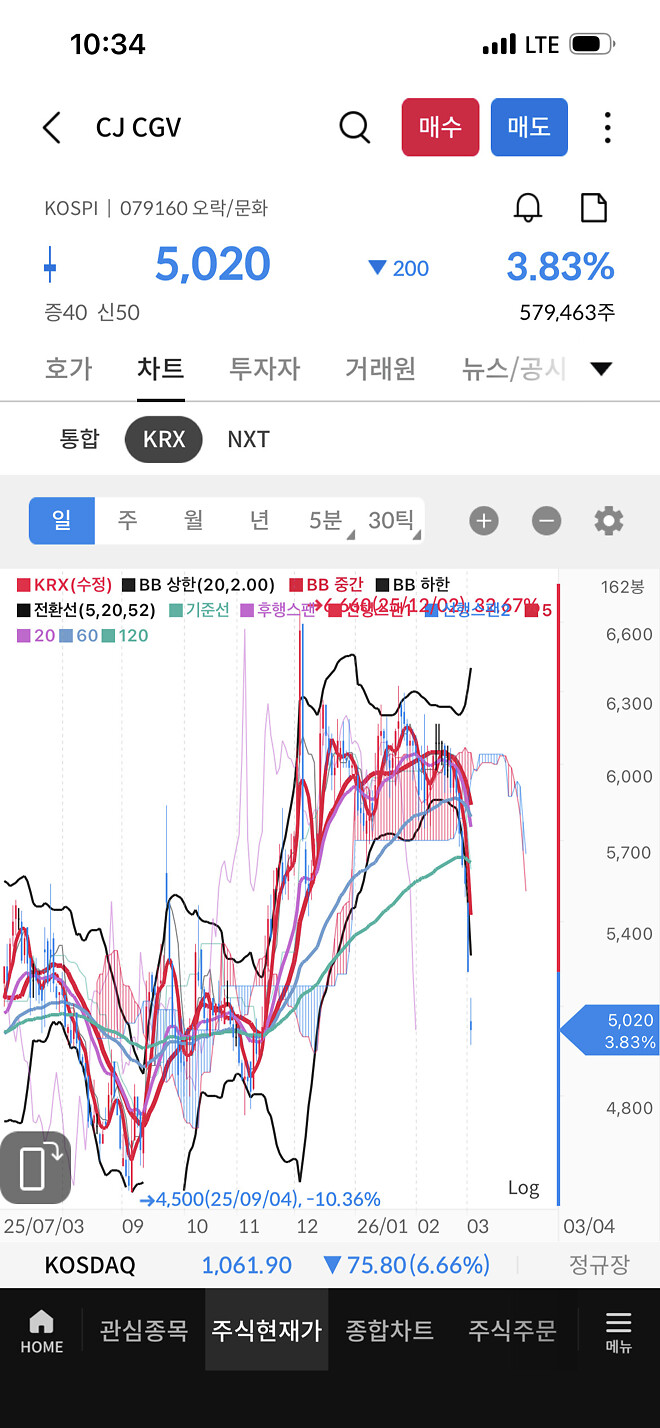
Task: Open the 투자자 tab
Action: click(265, 368)
